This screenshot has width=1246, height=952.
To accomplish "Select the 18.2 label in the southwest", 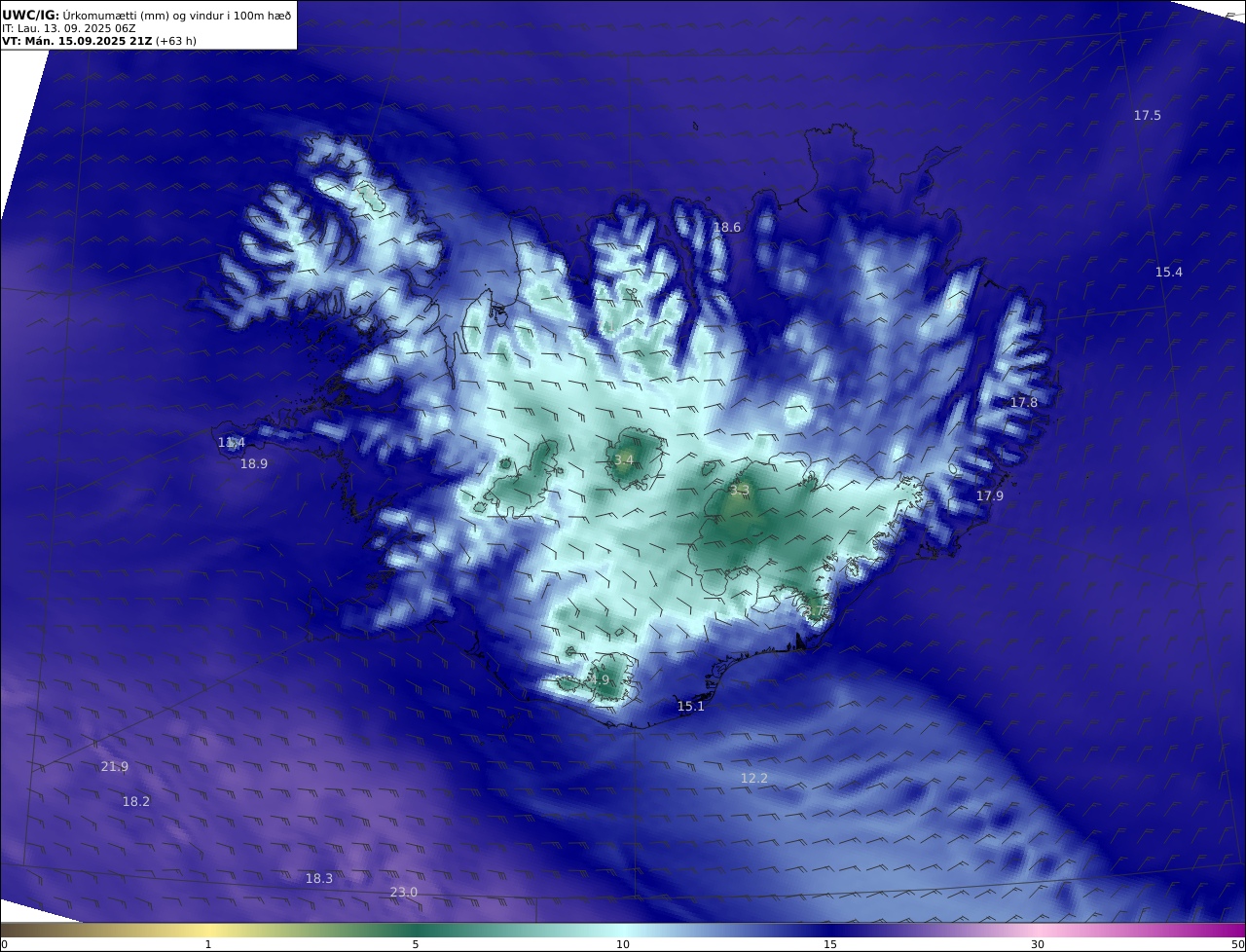I will (x=135, y=802).
